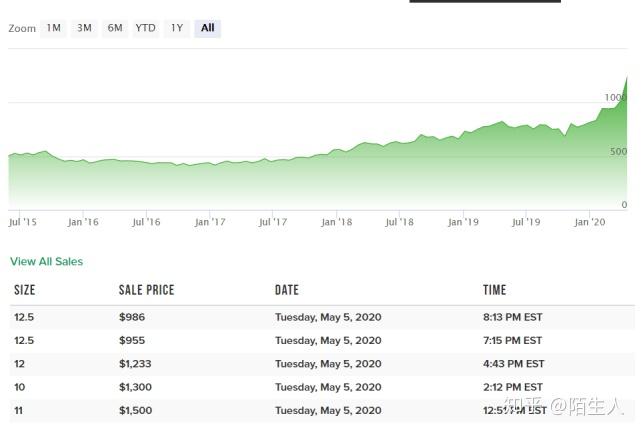The image size is (641, 434).
Task: Open the View All Sales link
Action: click(x=46, y=262)
